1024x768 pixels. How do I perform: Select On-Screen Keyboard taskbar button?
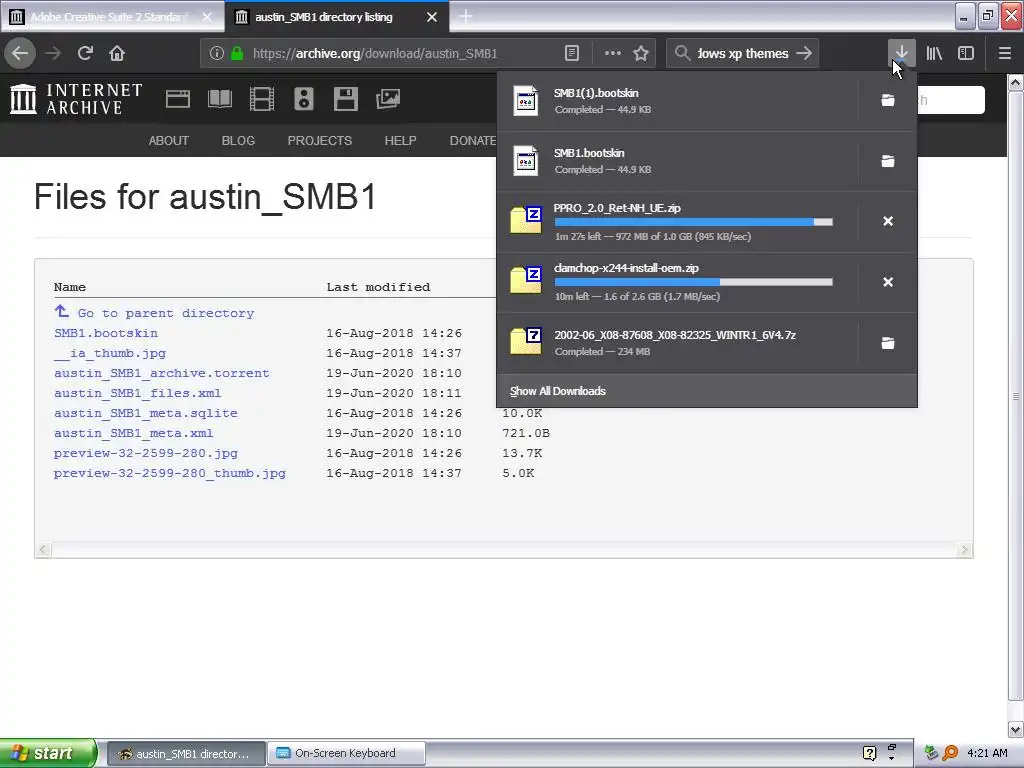[346, 754]
